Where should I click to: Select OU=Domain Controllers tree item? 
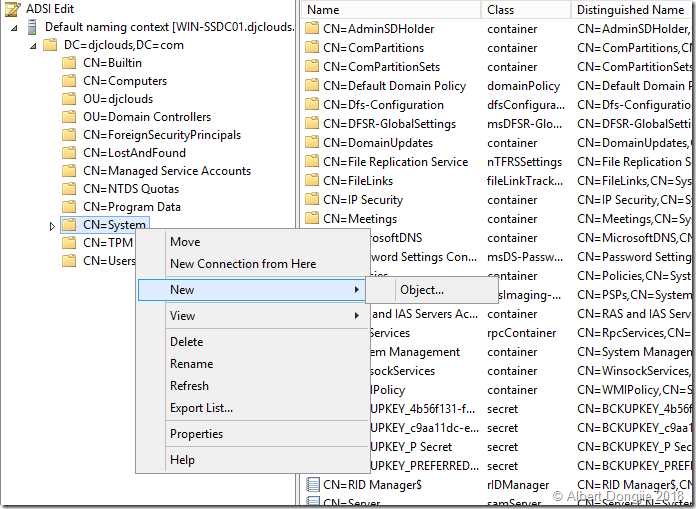click(x=147, y=117)
